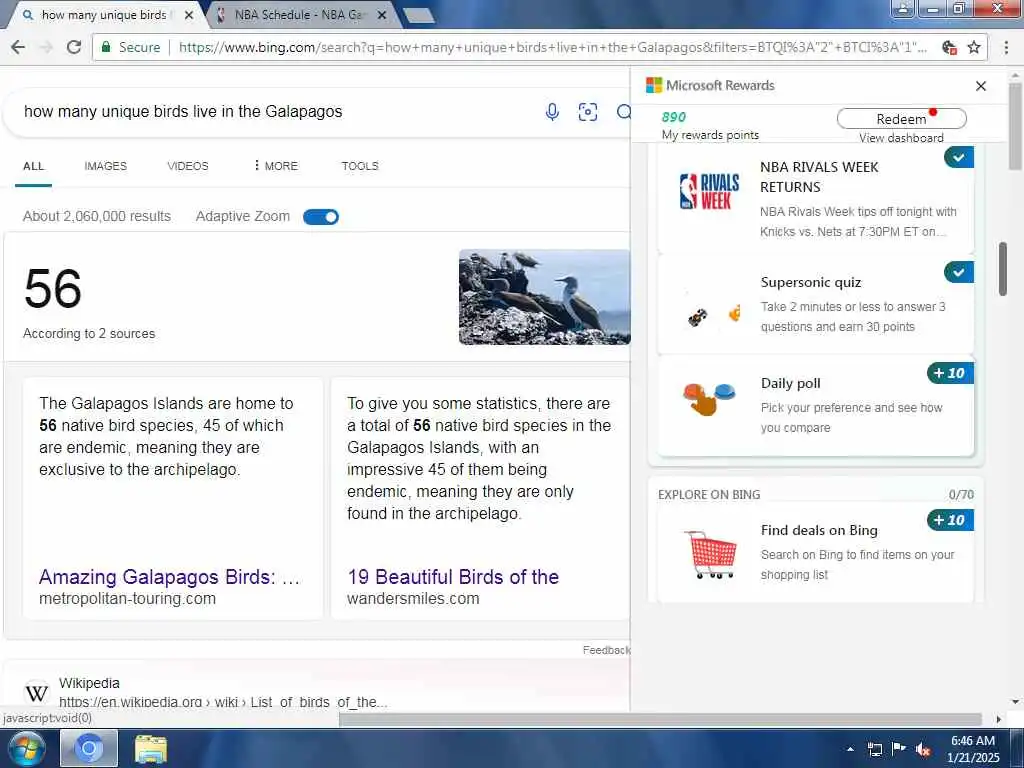This screenshot has width=1024, height=768.
Task: Expand the MORE search menu
Action: pos(276,166)
